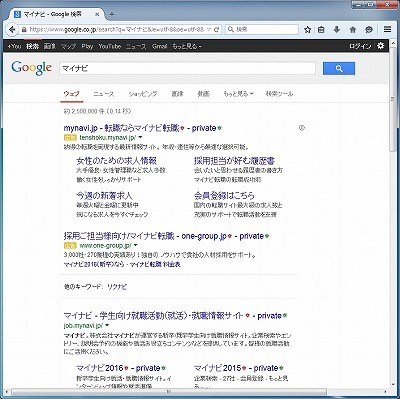Open YouTube from Google top bar
This screenshot has width=400, height=399.
110,46
